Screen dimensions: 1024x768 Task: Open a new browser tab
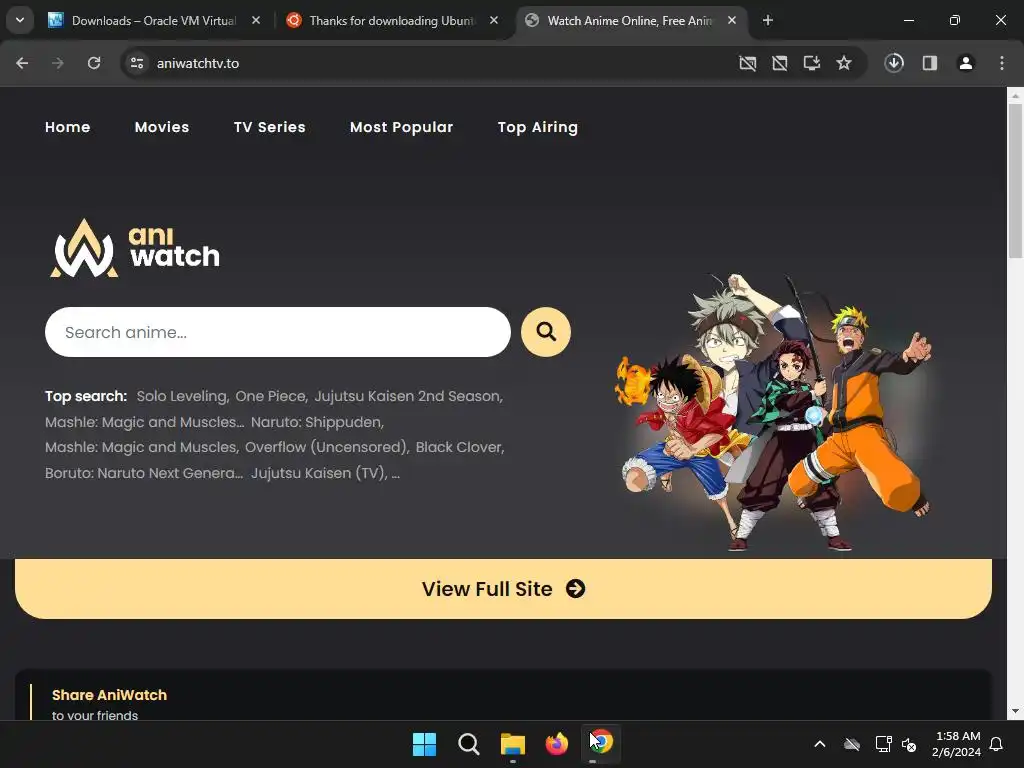pos(768,20)
